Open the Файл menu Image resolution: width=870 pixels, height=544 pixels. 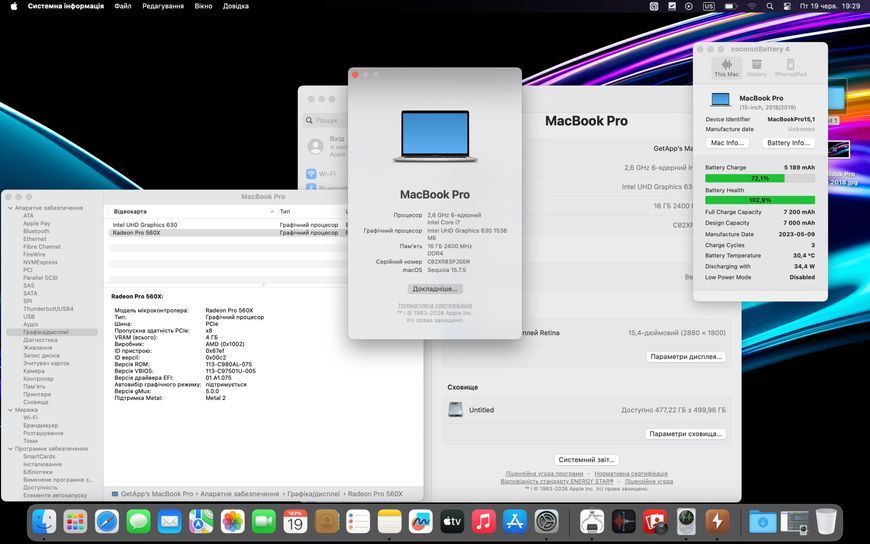click(123, 6)
